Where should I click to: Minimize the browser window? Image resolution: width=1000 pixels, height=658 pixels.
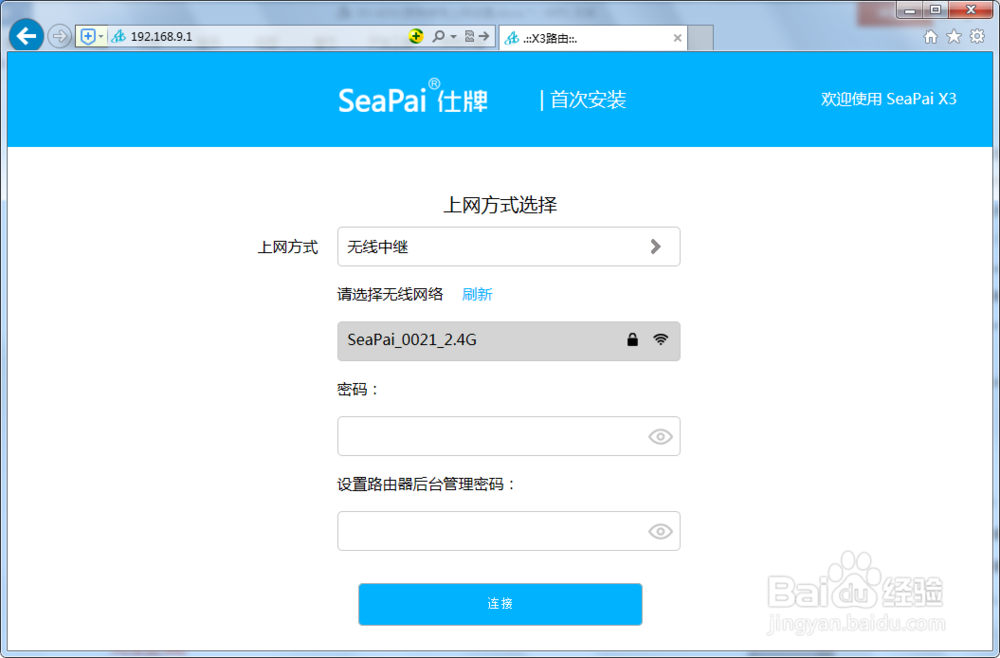(910, 10)
